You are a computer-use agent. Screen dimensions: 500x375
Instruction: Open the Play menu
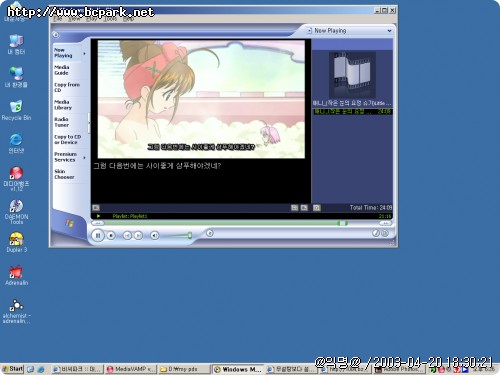coord(91,19)
